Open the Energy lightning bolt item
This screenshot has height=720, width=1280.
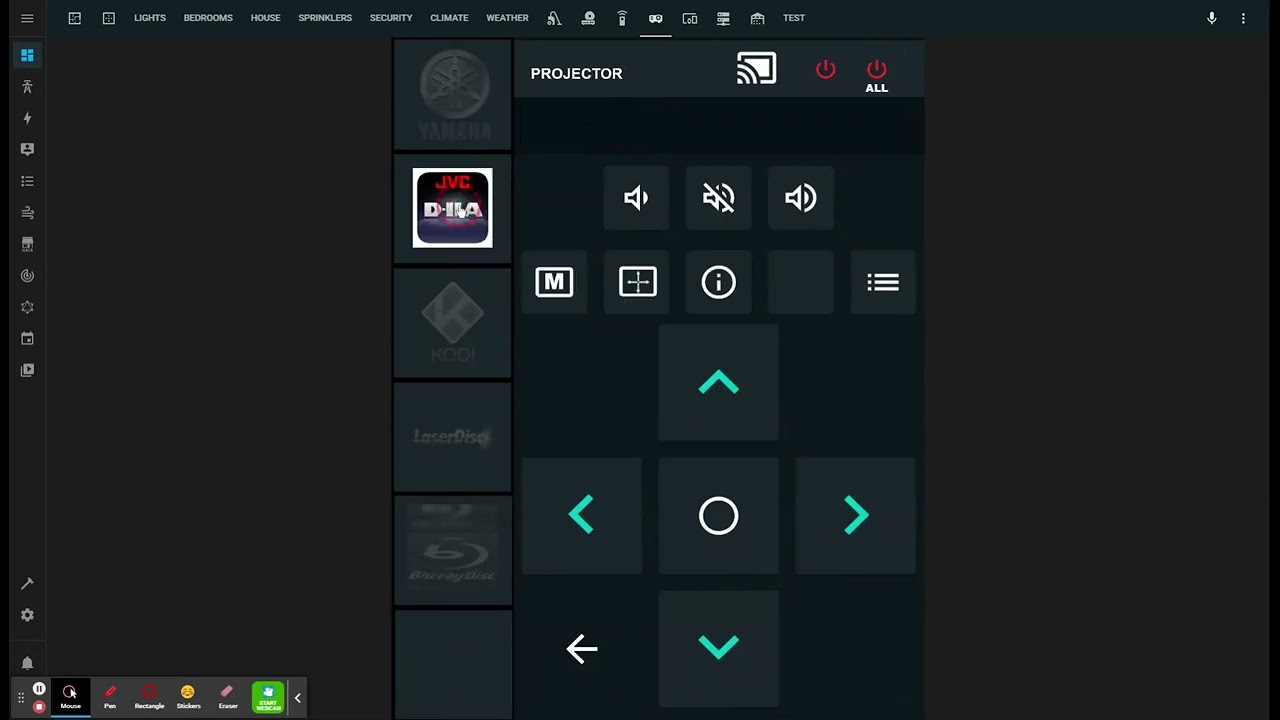(x=27, y=118)
